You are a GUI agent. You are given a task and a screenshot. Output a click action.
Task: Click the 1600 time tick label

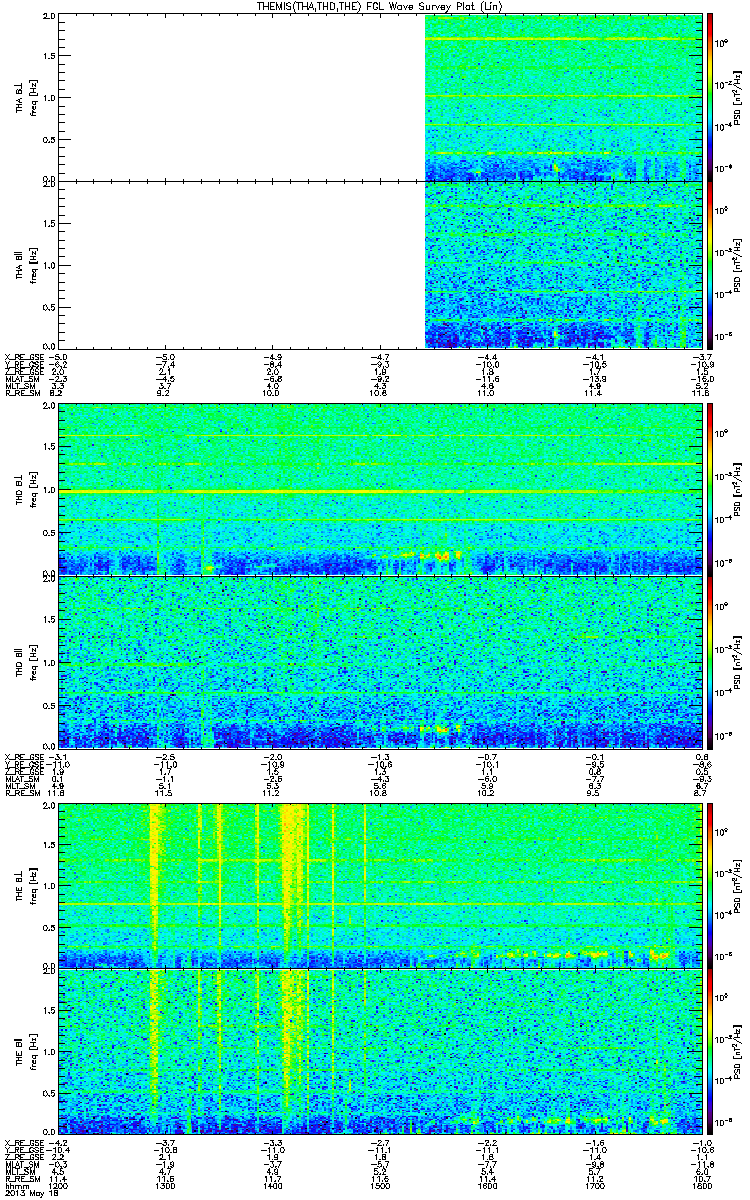click(487, 1187)
